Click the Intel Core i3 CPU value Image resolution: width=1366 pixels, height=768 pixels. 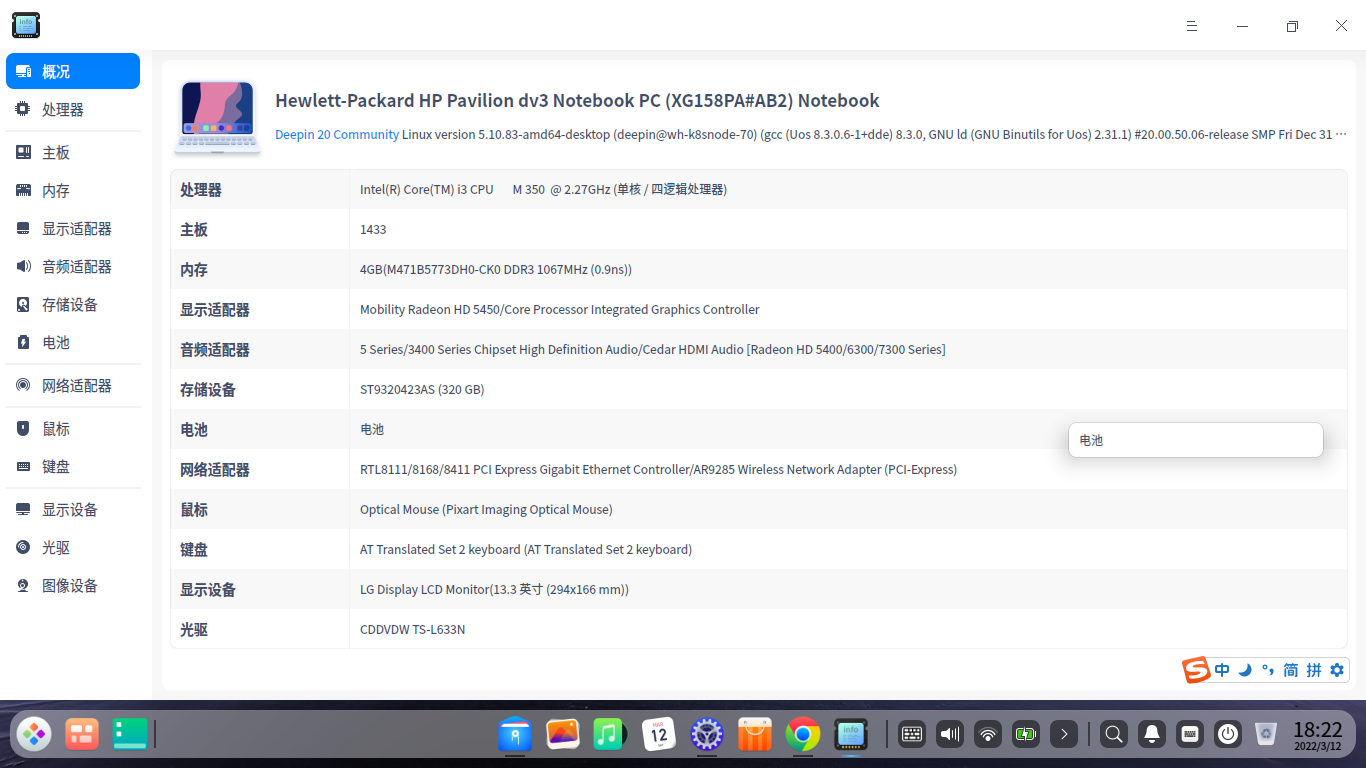coord(543,190)
